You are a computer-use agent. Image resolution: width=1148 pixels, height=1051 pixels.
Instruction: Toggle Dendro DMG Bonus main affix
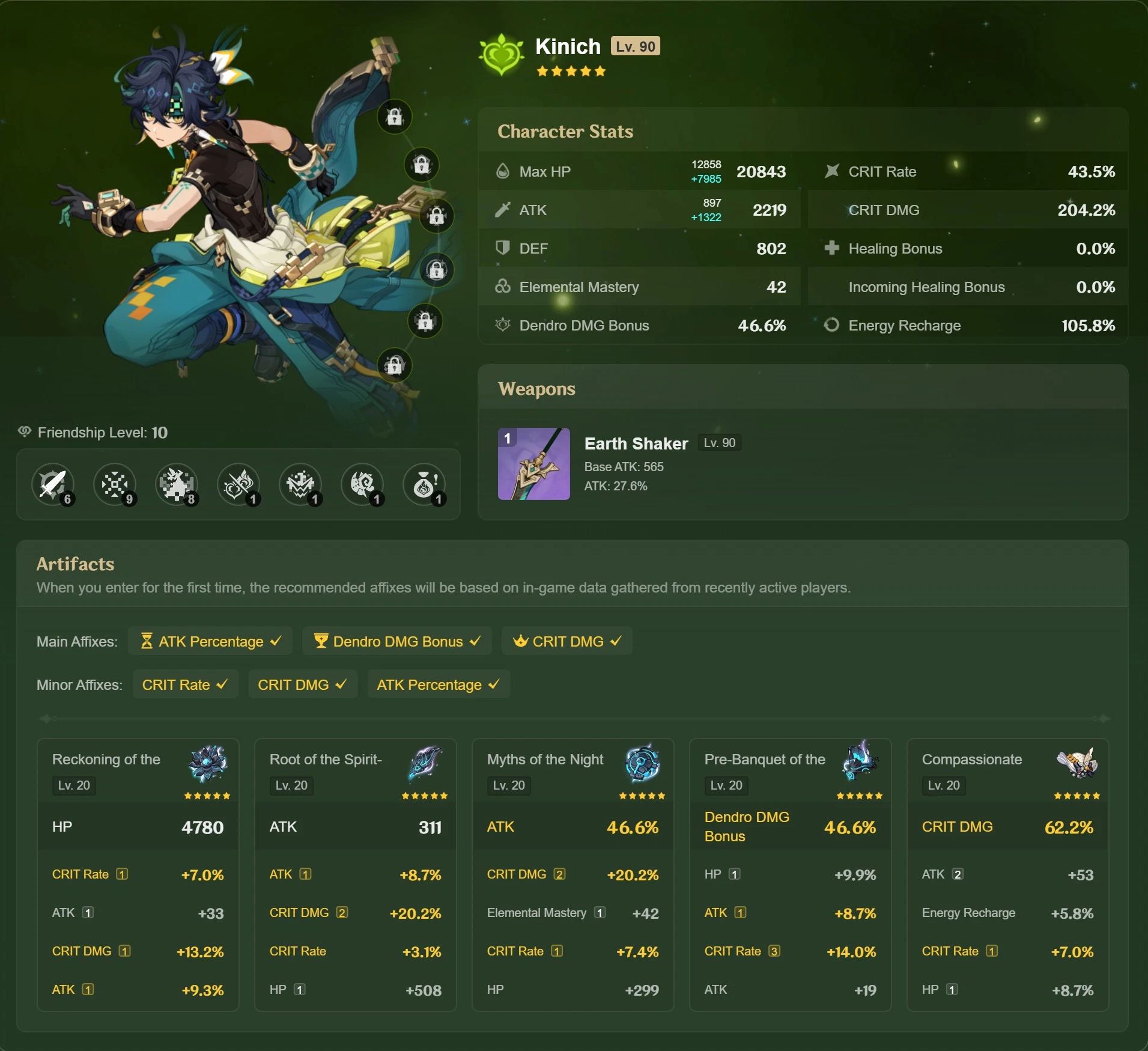click(397, 641)
